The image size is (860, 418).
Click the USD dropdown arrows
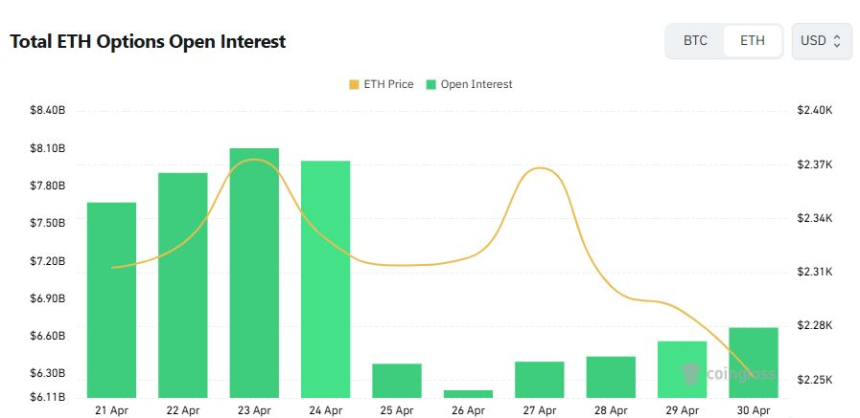point(837,42)
